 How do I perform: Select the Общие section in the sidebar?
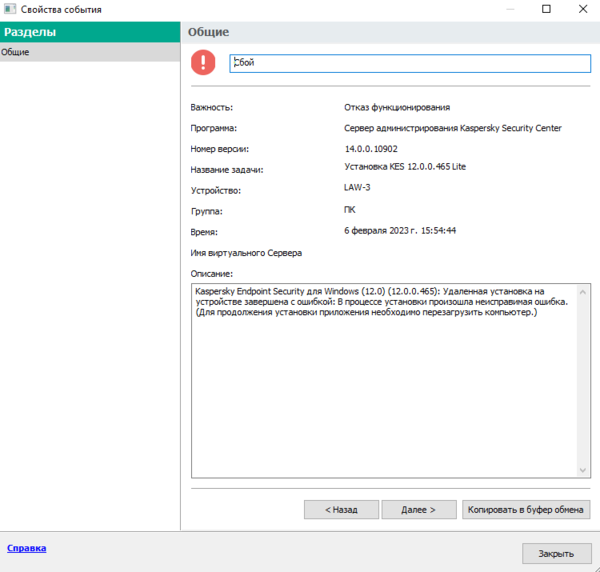90,51
